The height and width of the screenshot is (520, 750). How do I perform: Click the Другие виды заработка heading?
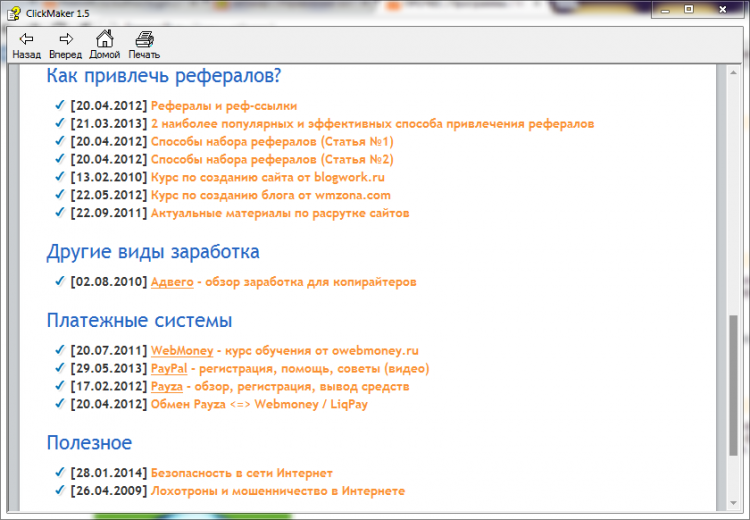point(153,252)
